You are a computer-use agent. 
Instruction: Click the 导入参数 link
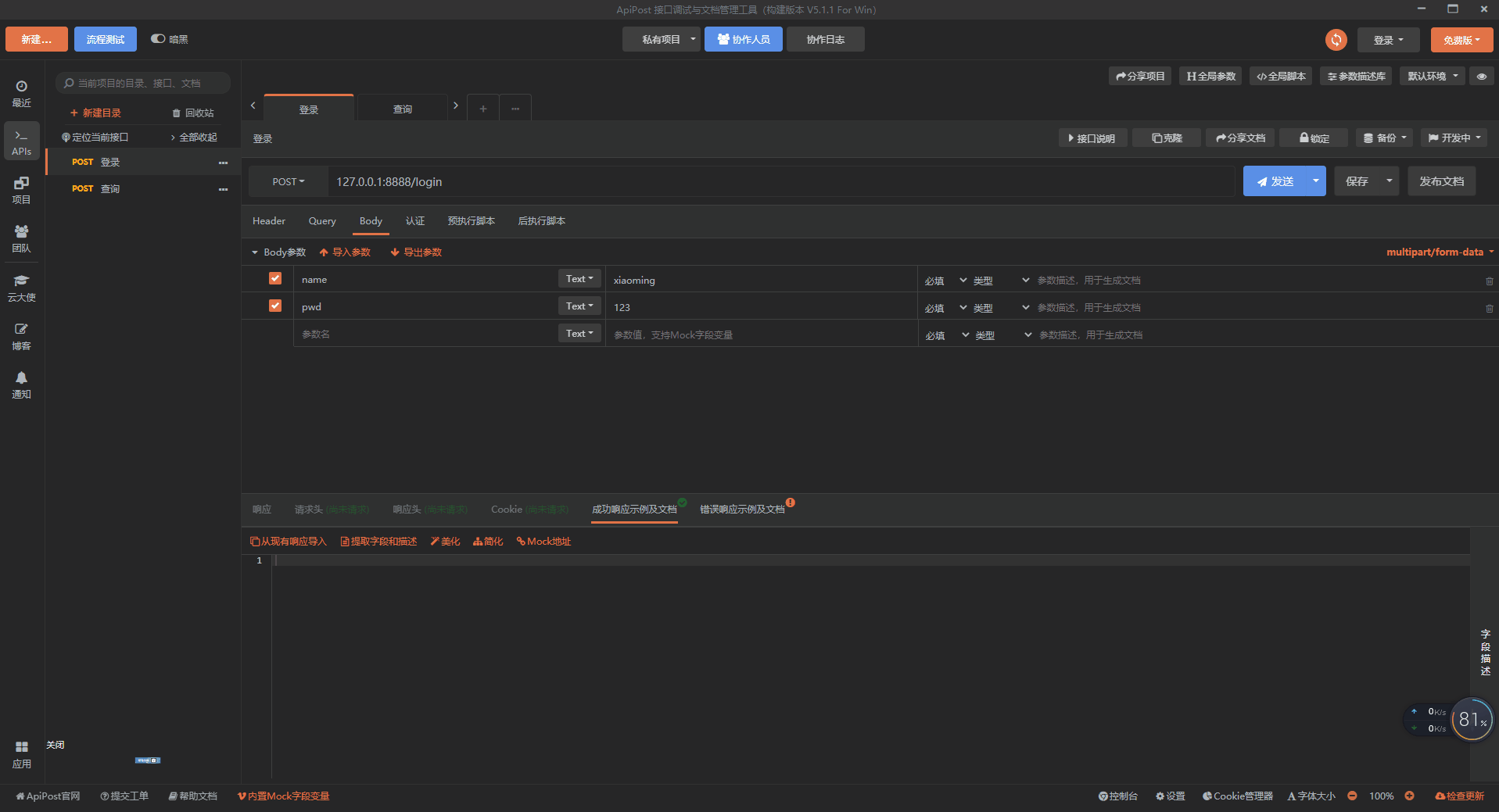click(x=345, y=252)
